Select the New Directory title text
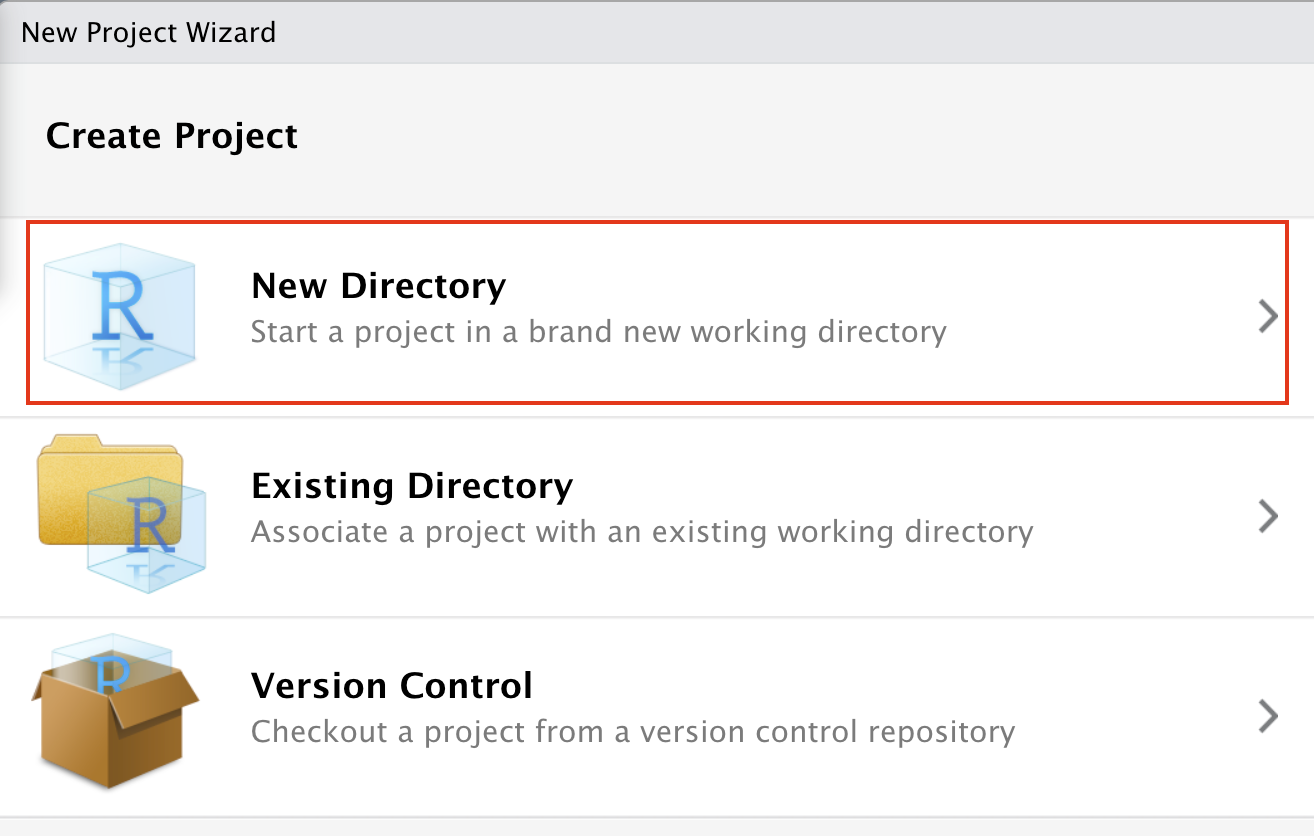 click(378, 286)
